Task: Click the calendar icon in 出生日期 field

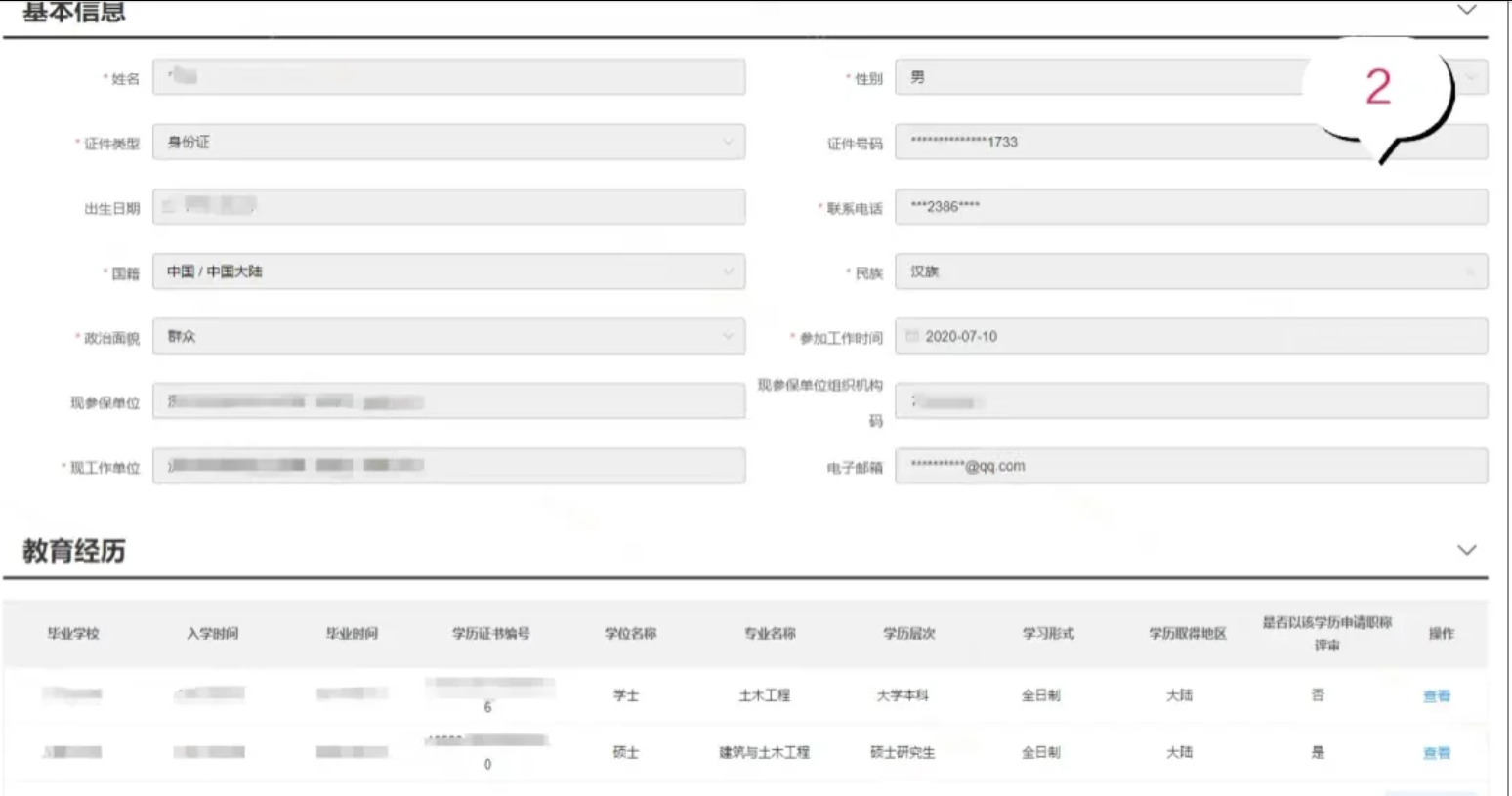Action: pos(169,206)
